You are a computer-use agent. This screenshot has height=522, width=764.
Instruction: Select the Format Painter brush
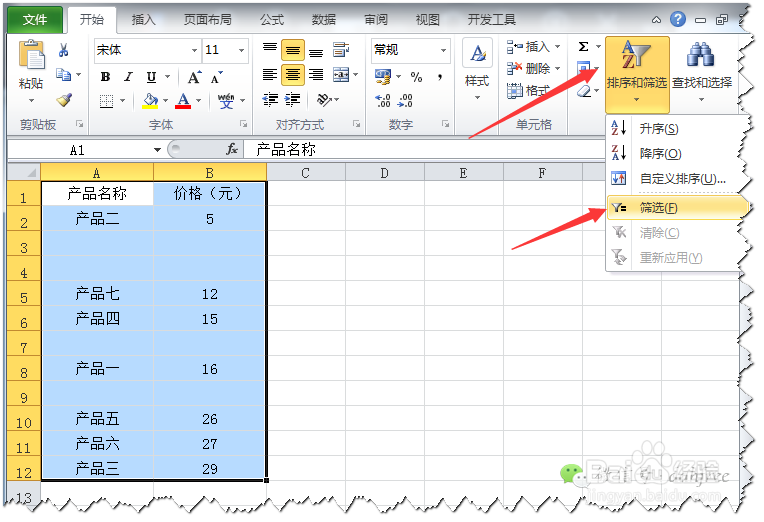click(x=64, y=100)
